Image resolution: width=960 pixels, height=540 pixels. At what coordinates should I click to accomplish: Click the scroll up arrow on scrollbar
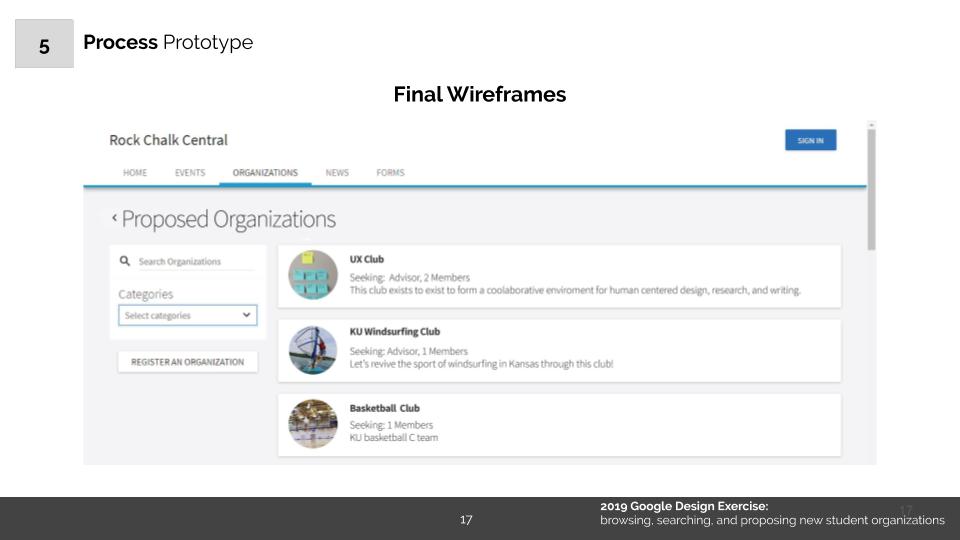[x=871, y=126]
